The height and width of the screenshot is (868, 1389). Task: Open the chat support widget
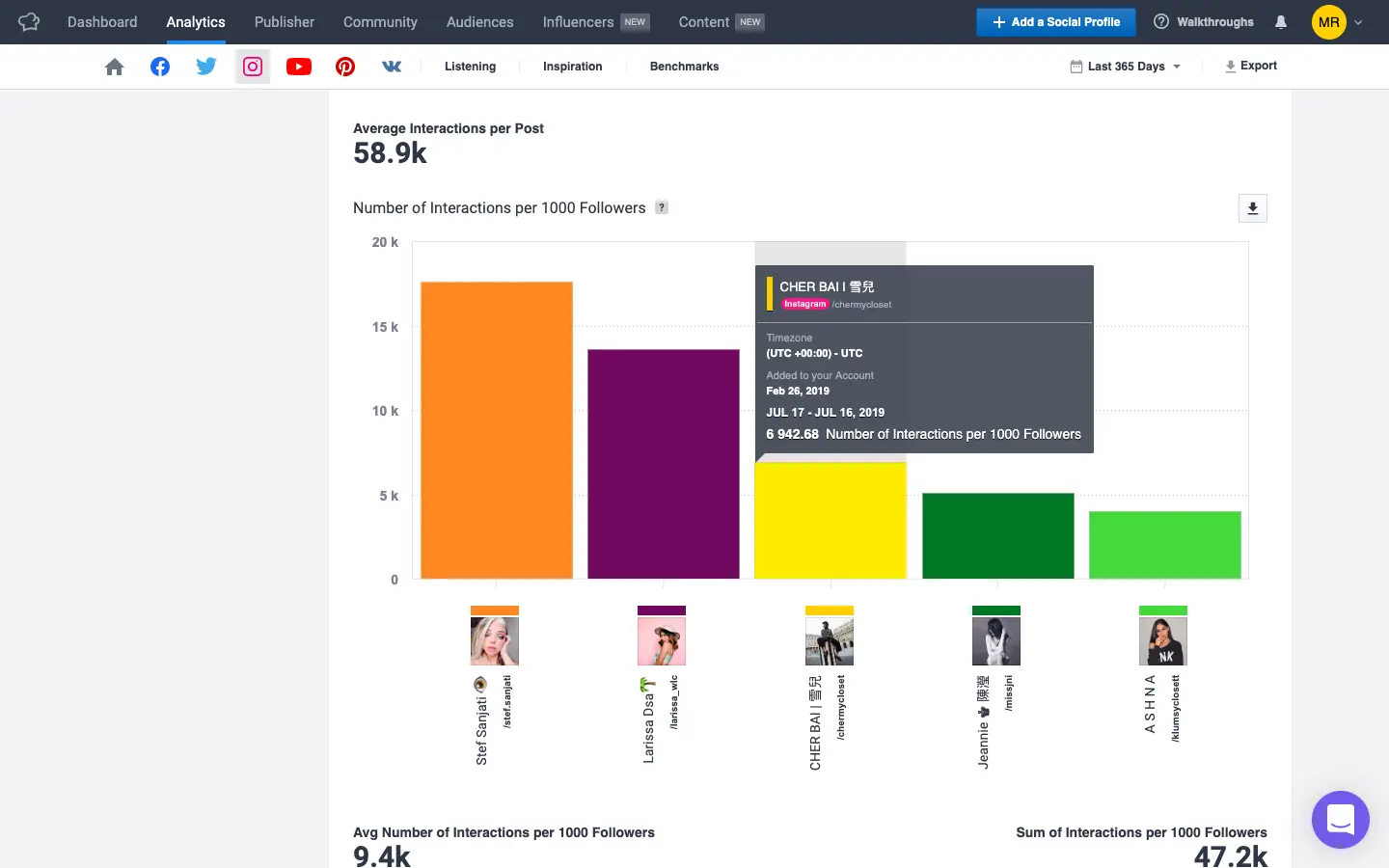[1340, 820]
